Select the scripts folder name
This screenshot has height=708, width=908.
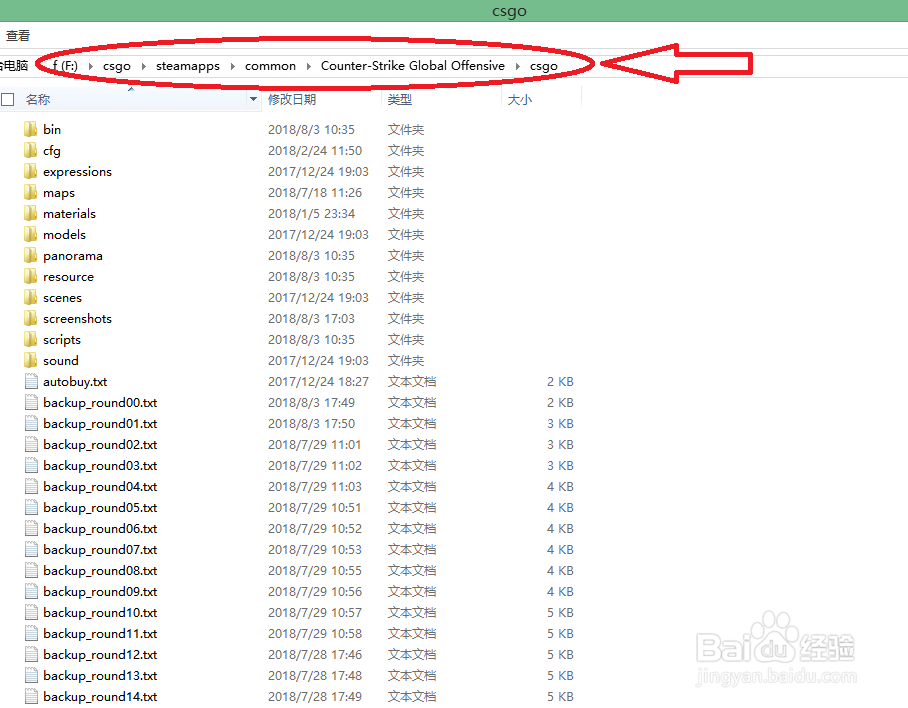[x=61, y=340]
